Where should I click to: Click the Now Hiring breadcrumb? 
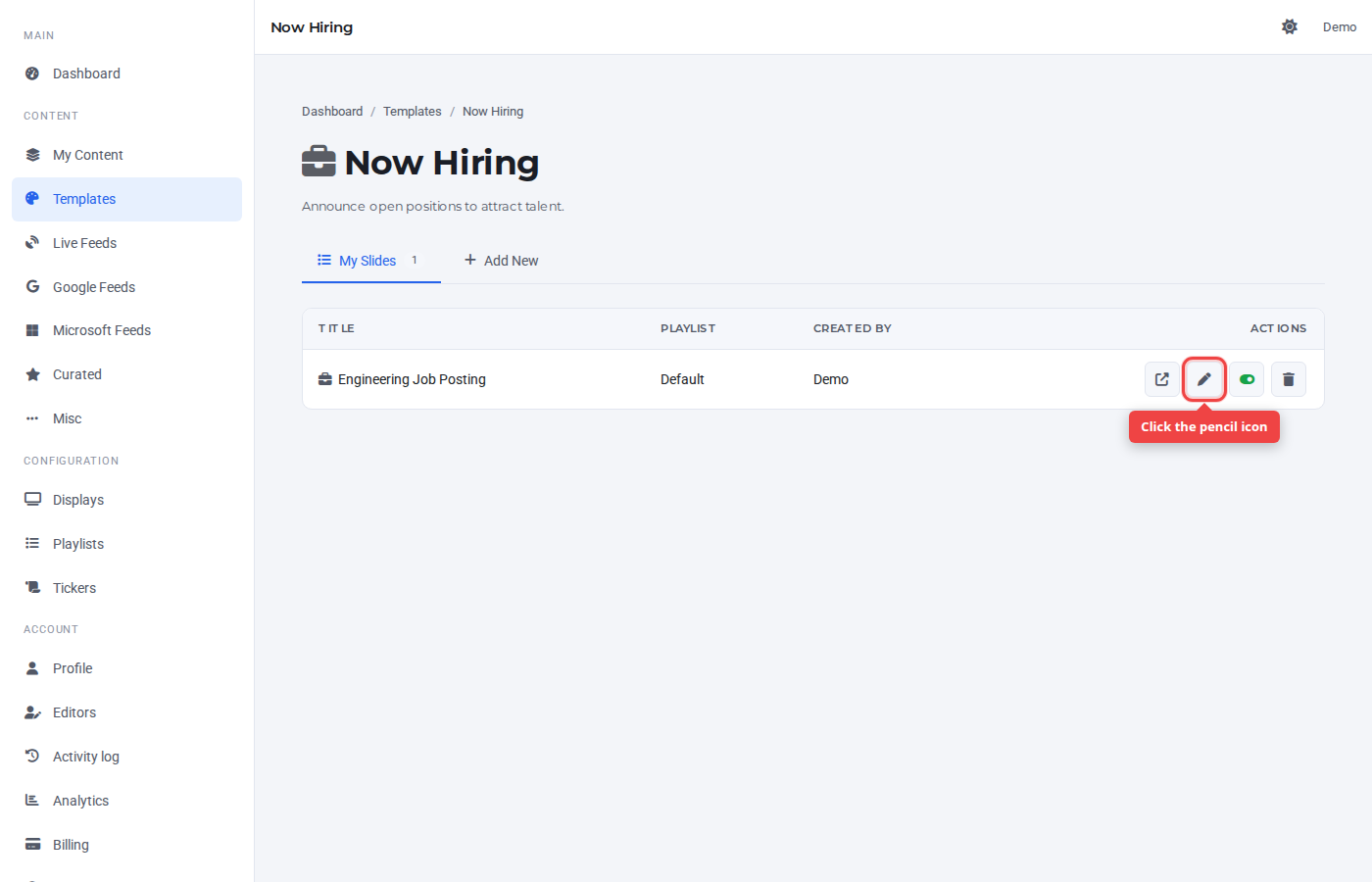[493, 112]
